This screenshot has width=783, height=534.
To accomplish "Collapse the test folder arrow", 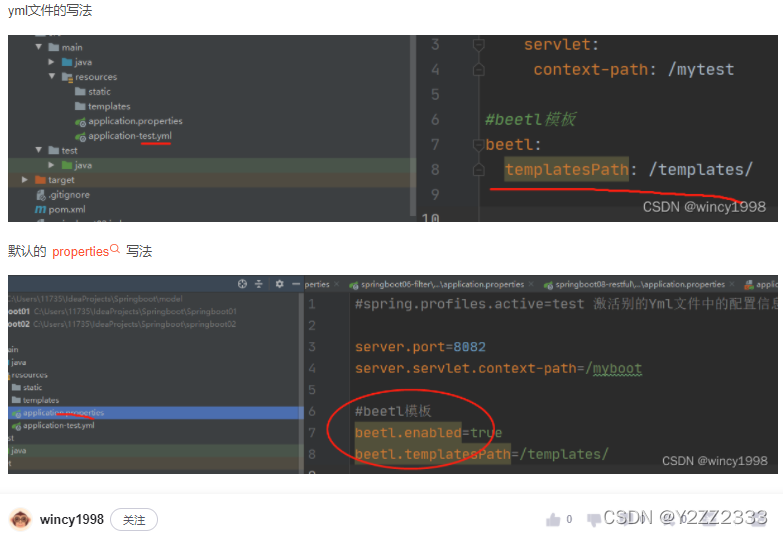I will pyautogui.click(x=38, y=150).
